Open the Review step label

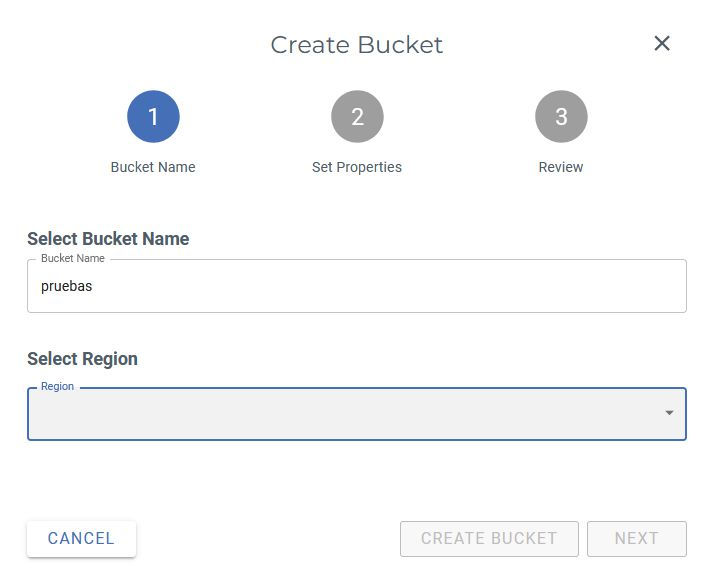[561, 167]
